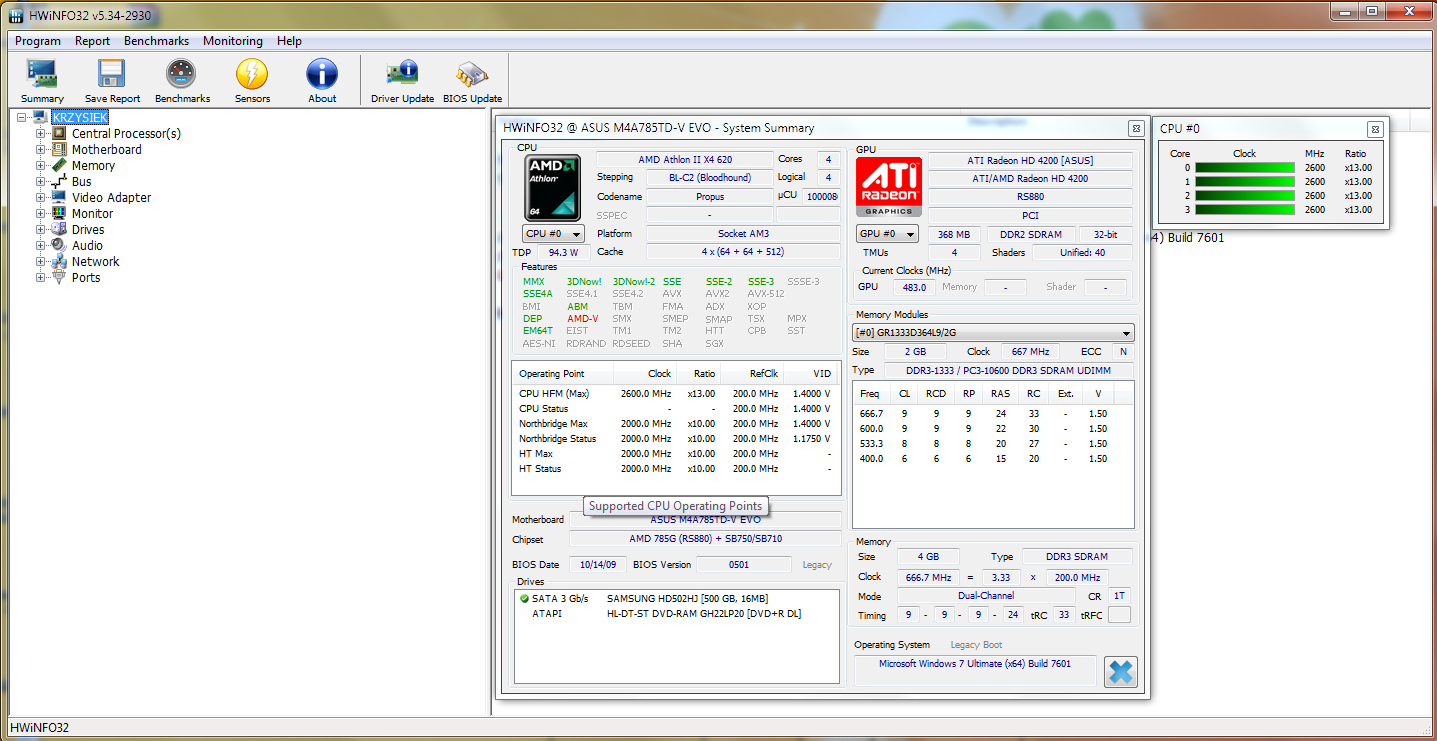Open the Program menu
This screenshot has height=741, width=1437.
click(38, 41)
